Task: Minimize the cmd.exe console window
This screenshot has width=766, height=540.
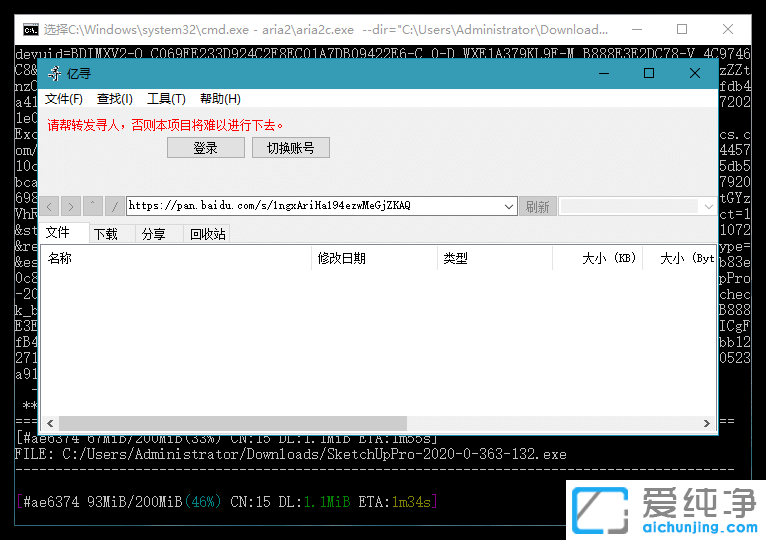Action: coord(637,29)
